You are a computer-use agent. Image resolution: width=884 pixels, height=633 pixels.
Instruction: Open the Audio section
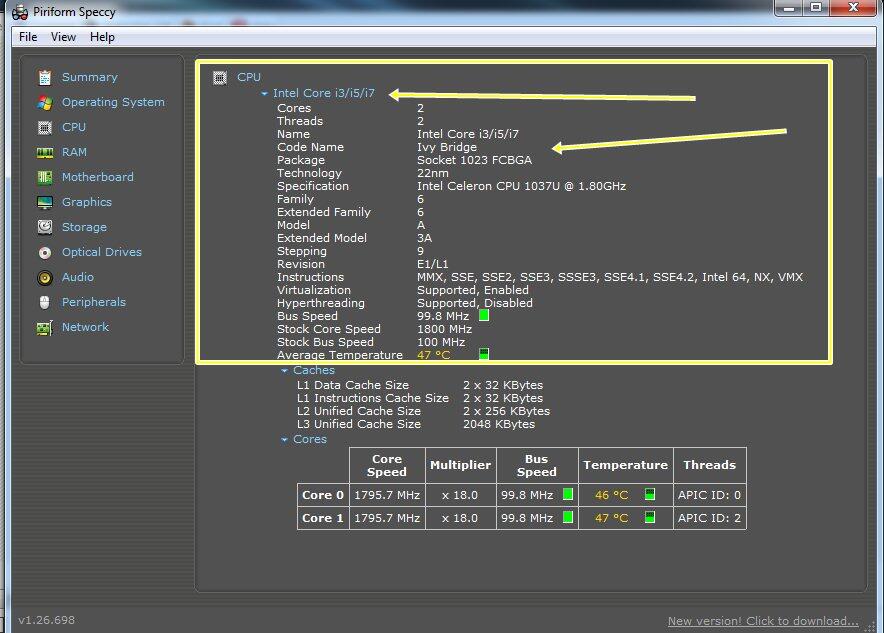78,277
